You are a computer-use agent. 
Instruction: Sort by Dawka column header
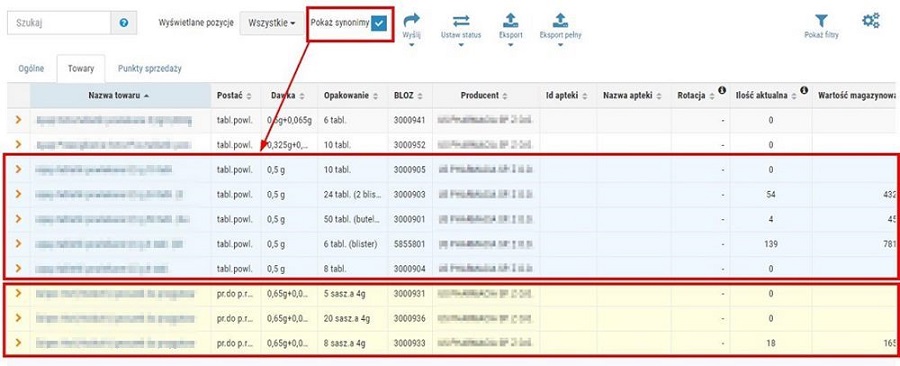pos(289,96)
